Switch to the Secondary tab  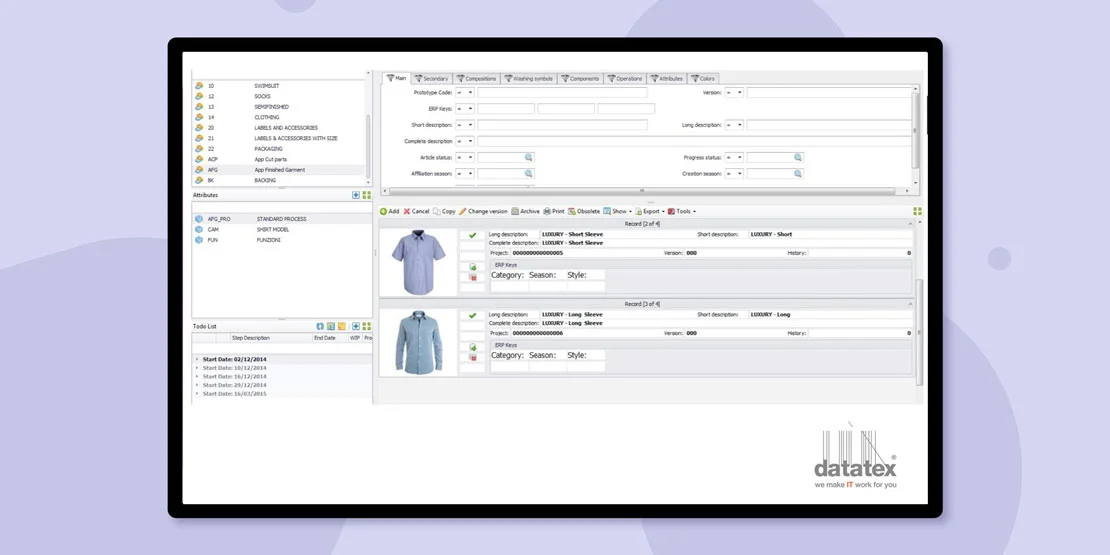pos(431,79)
